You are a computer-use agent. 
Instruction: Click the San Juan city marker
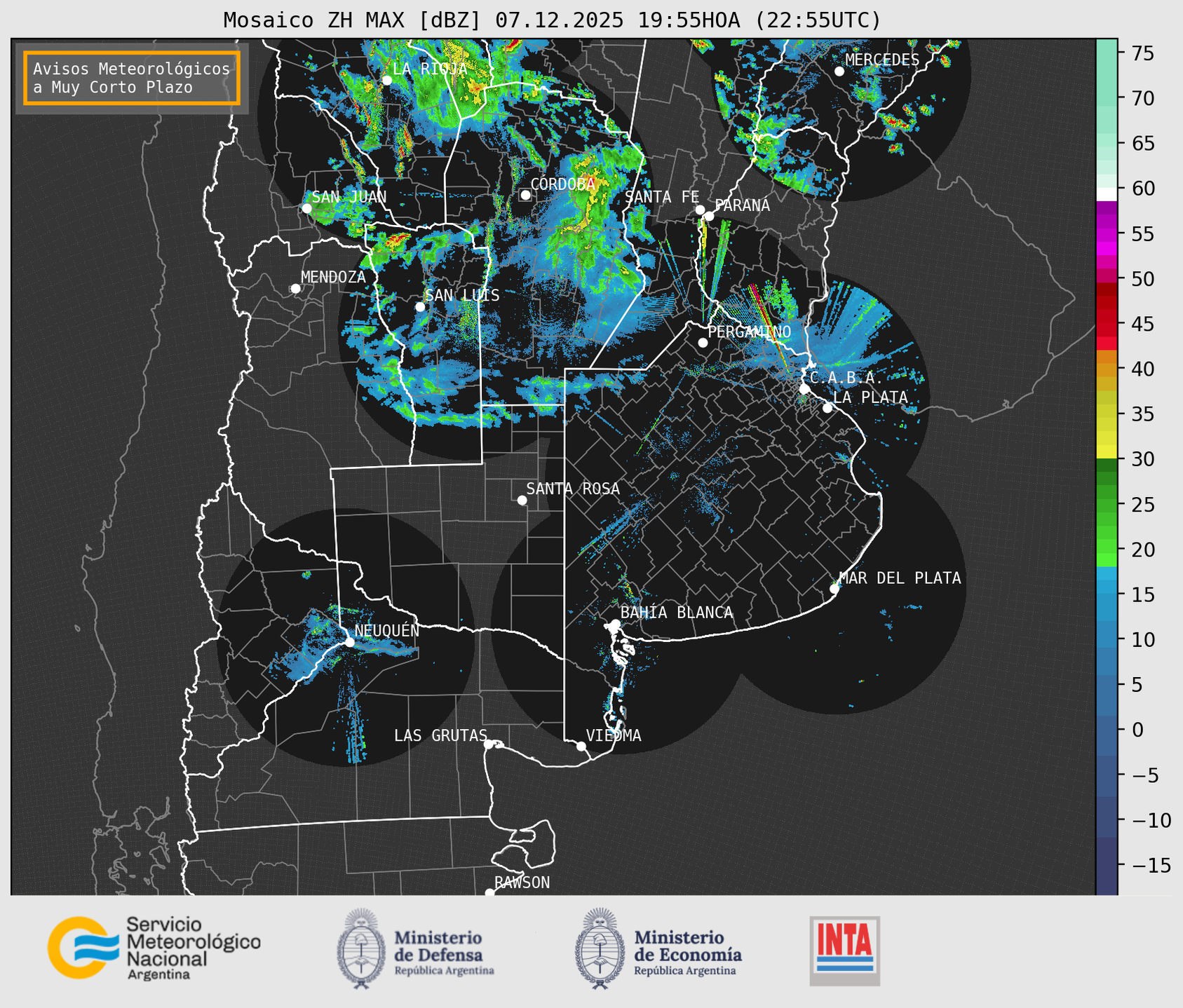(306, 208)
